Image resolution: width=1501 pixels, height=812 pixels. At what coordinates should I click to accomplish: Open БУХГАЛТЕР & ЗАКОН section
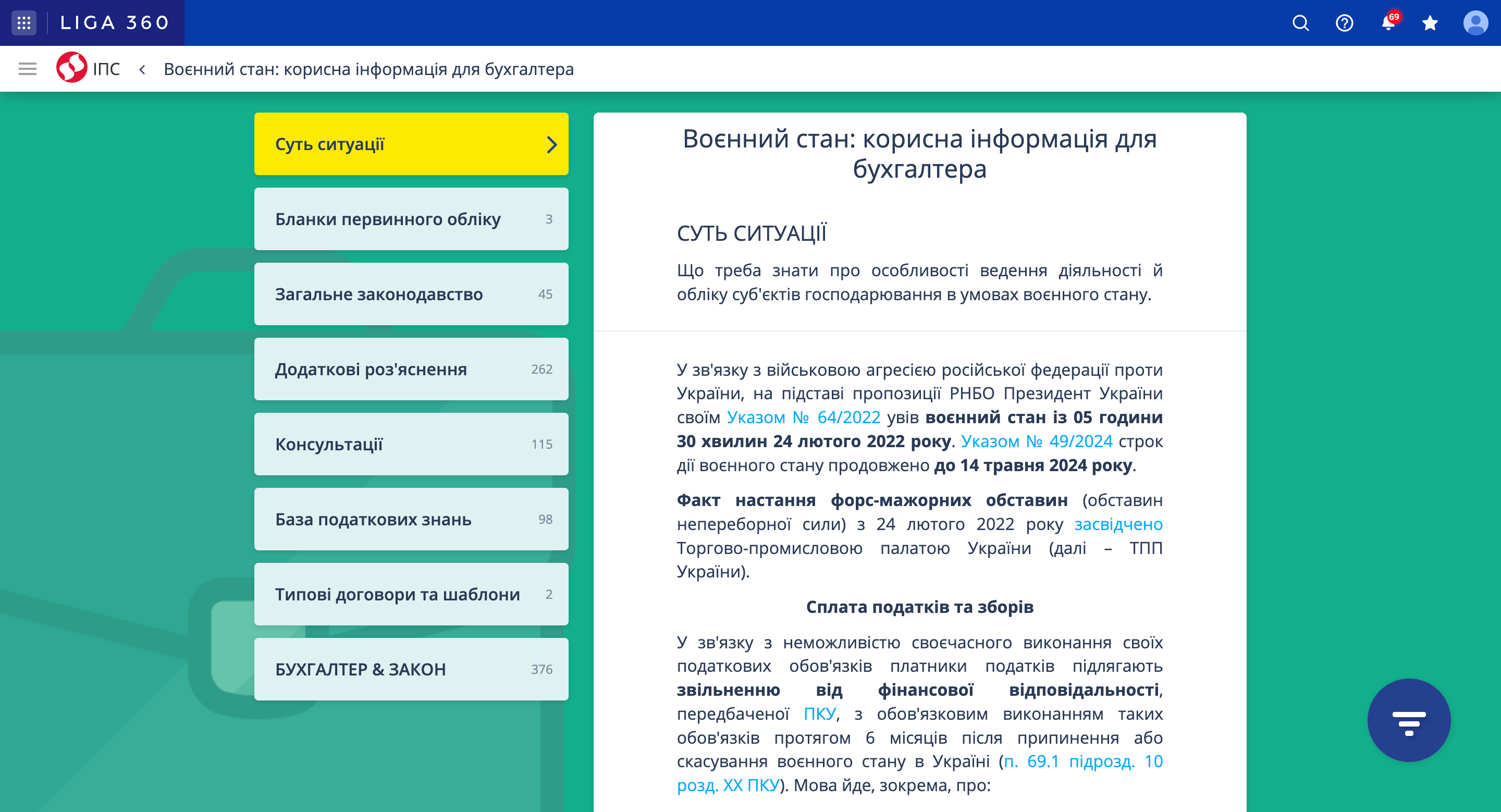coord(411,669)
